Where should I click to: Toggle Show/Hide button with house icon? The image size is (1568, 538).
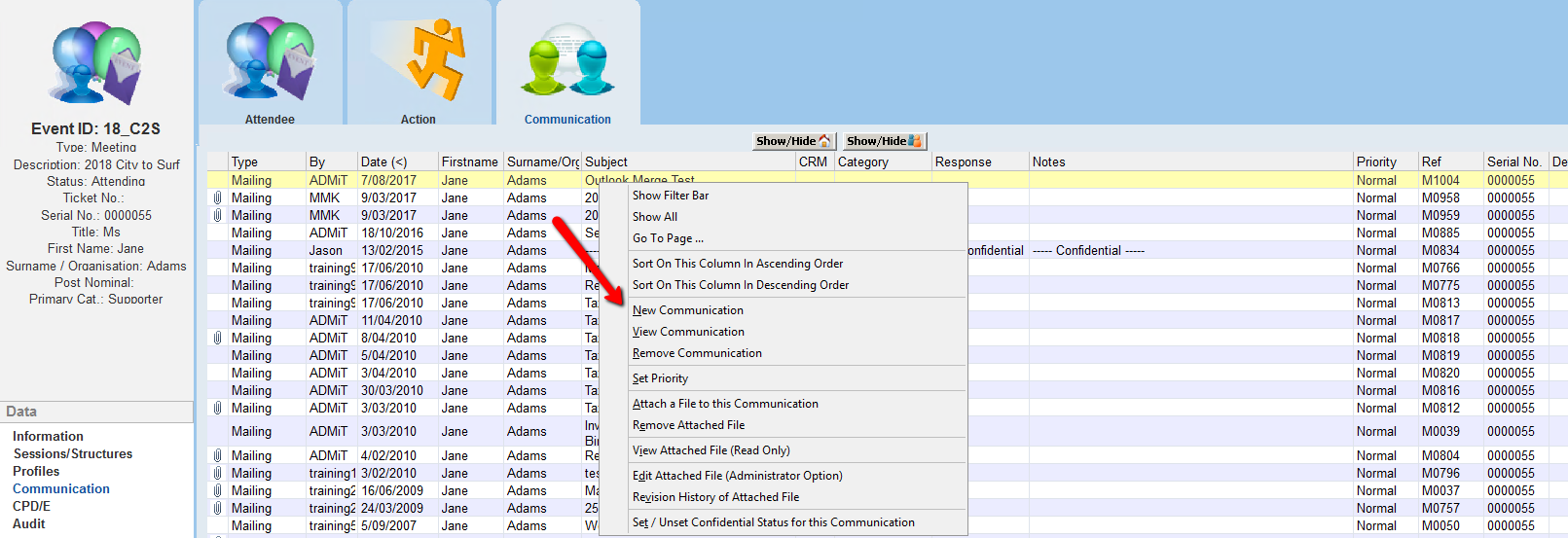[x=793, y=141]
